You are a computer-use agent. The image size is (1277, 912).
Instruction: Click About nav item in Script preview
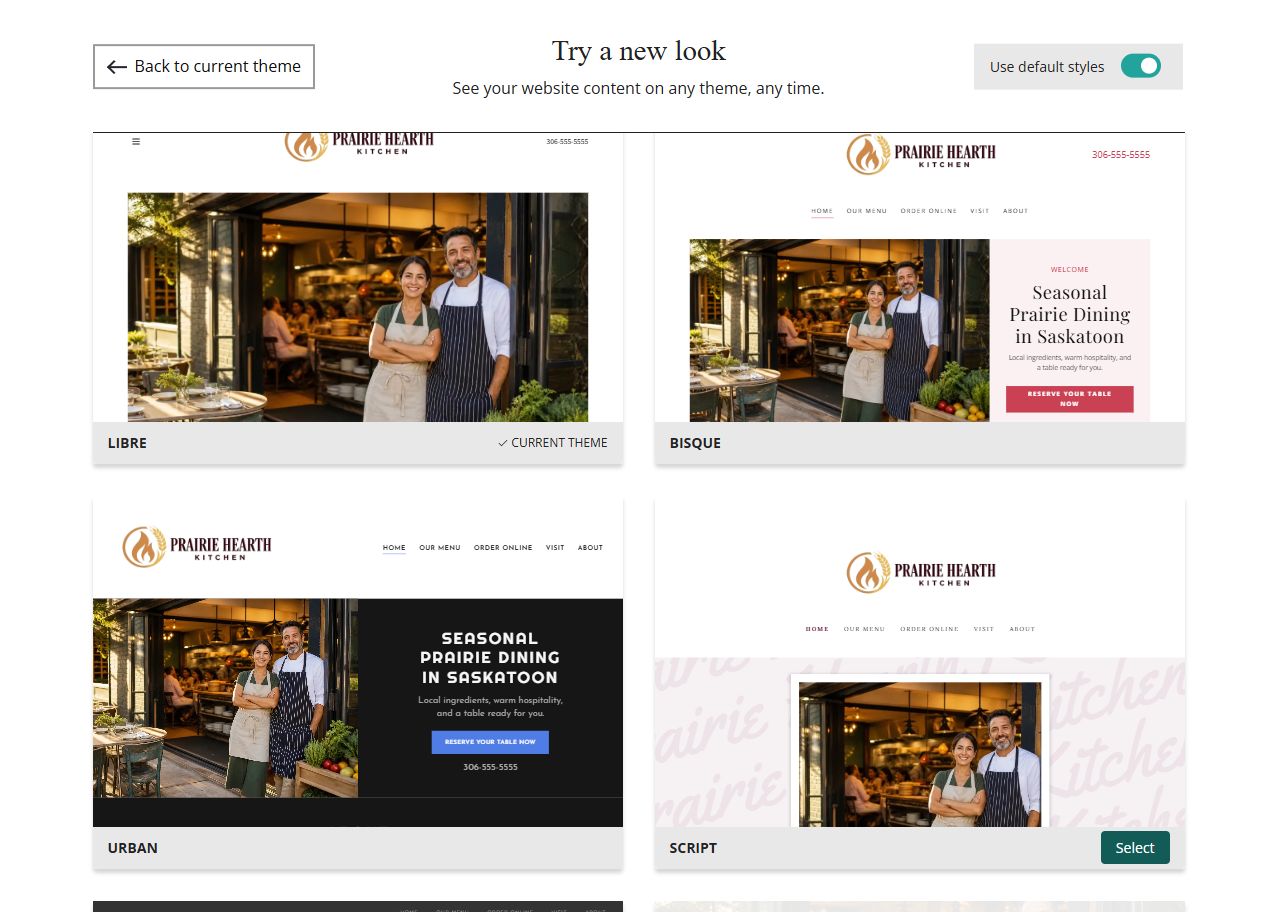point(1022,629)
